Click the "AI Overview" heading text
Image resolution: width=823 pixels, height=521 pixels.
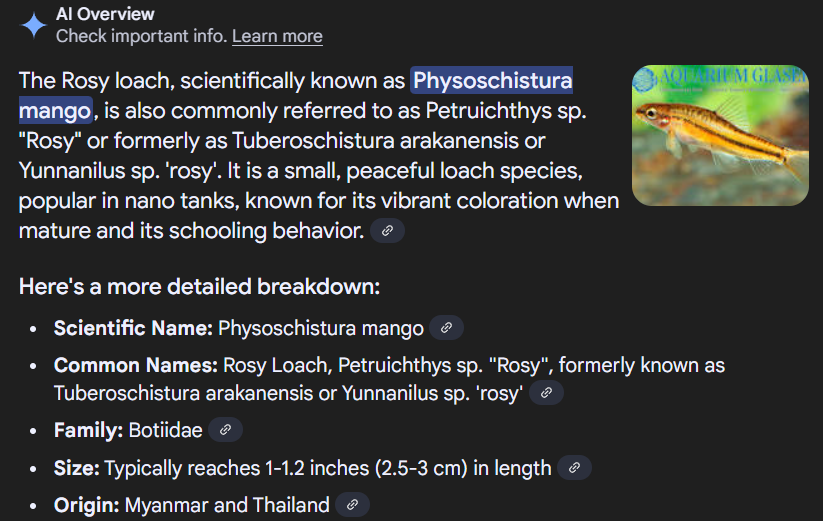click(x=105, y=14)
